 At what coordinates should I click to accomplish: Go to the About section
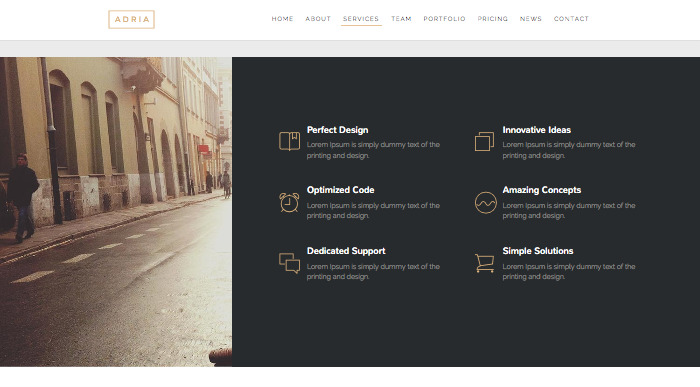(x=318, y=19)
